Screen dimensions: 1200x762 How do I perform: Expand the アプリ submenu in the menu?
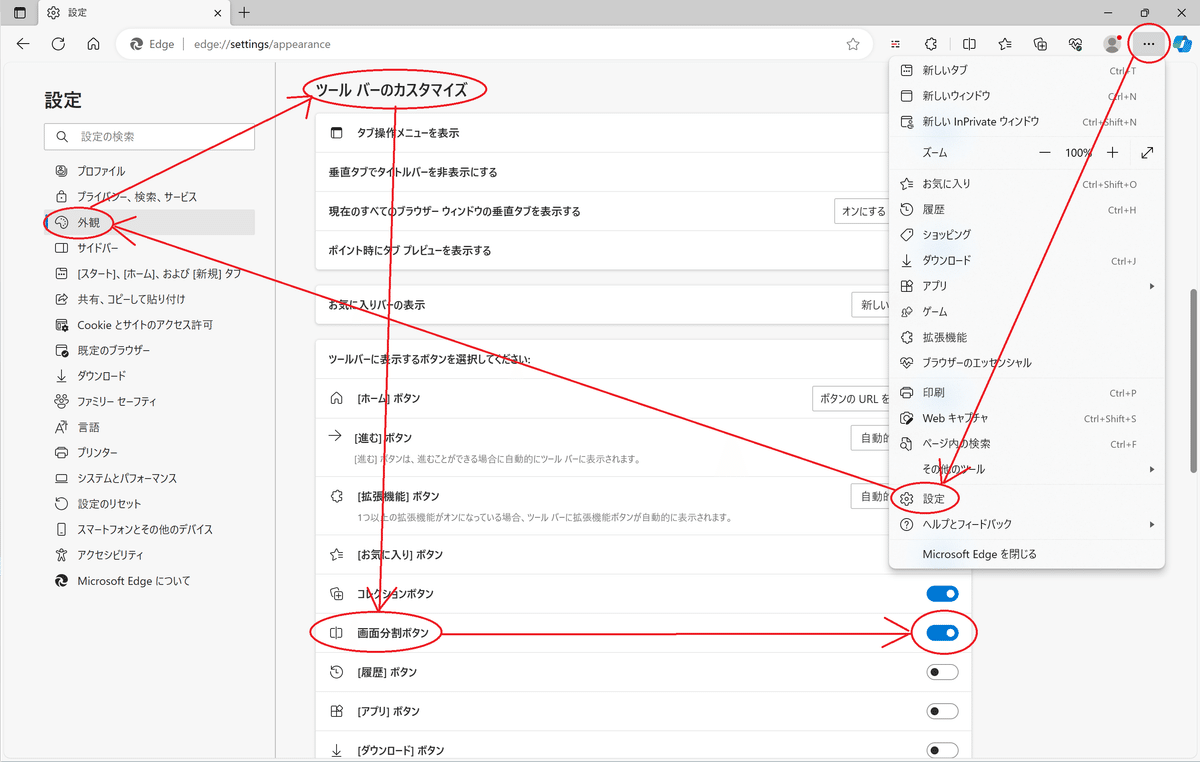pos(1027,286)
